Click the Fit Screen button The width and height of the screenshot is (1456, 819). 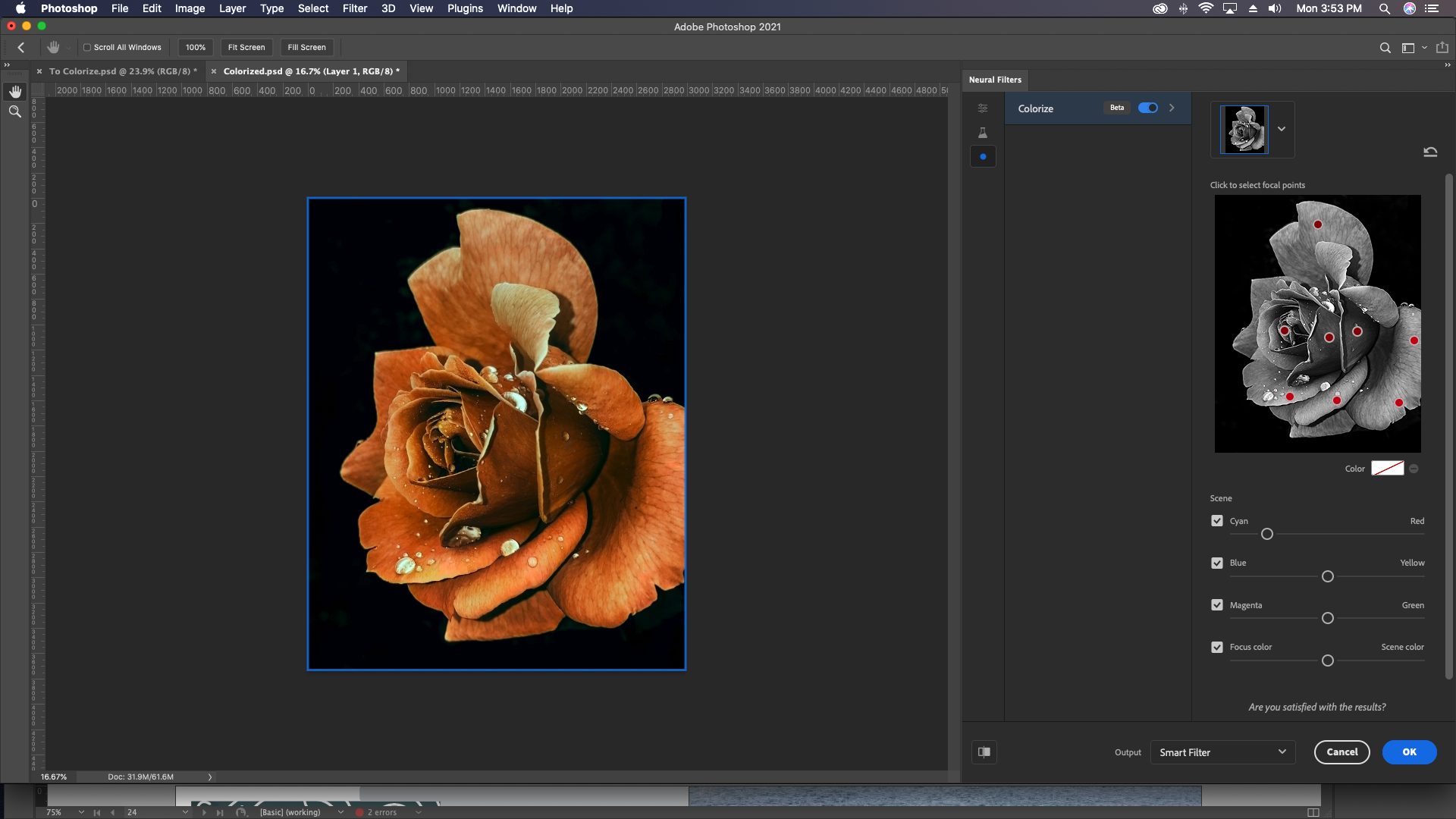[x=246, y=48]
